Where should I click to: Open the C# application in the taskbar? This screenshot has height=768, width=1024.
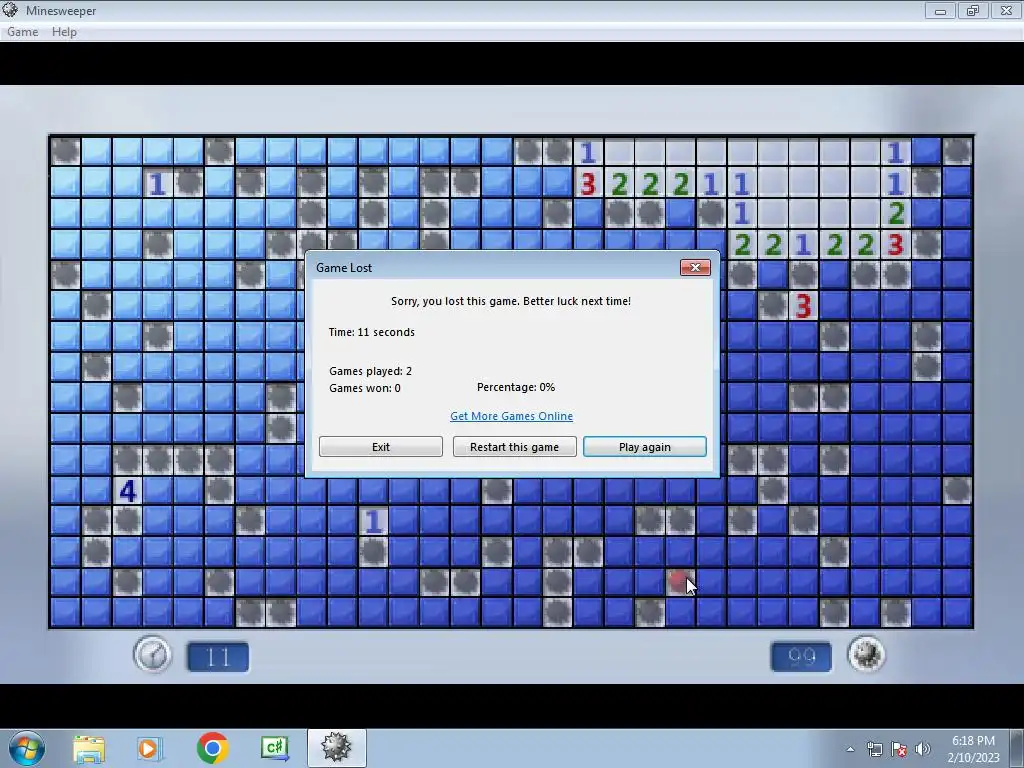(x=275, y=748)
